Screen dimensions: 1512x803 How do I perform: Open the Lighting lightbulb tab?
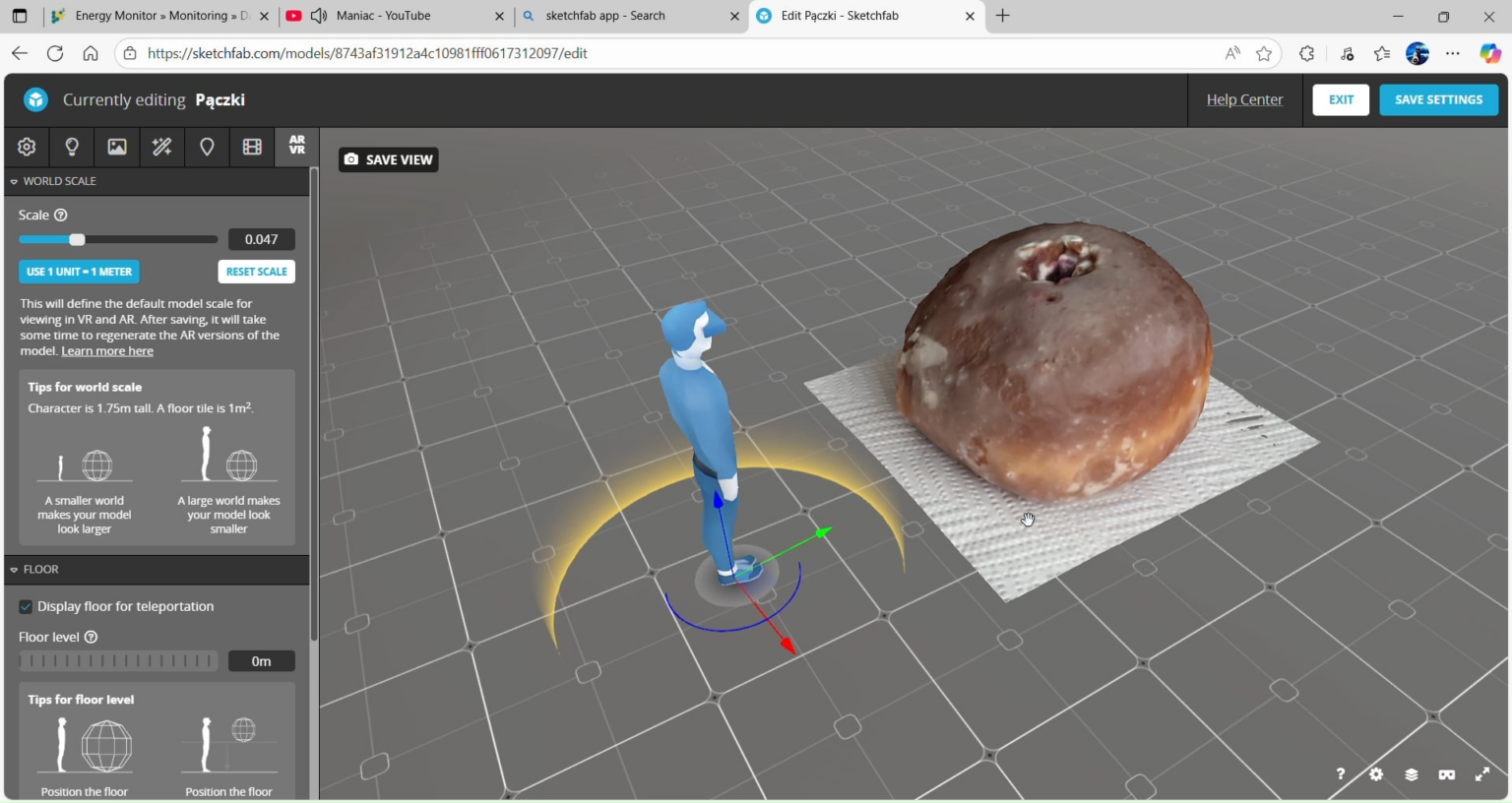(x=72, y=147)
